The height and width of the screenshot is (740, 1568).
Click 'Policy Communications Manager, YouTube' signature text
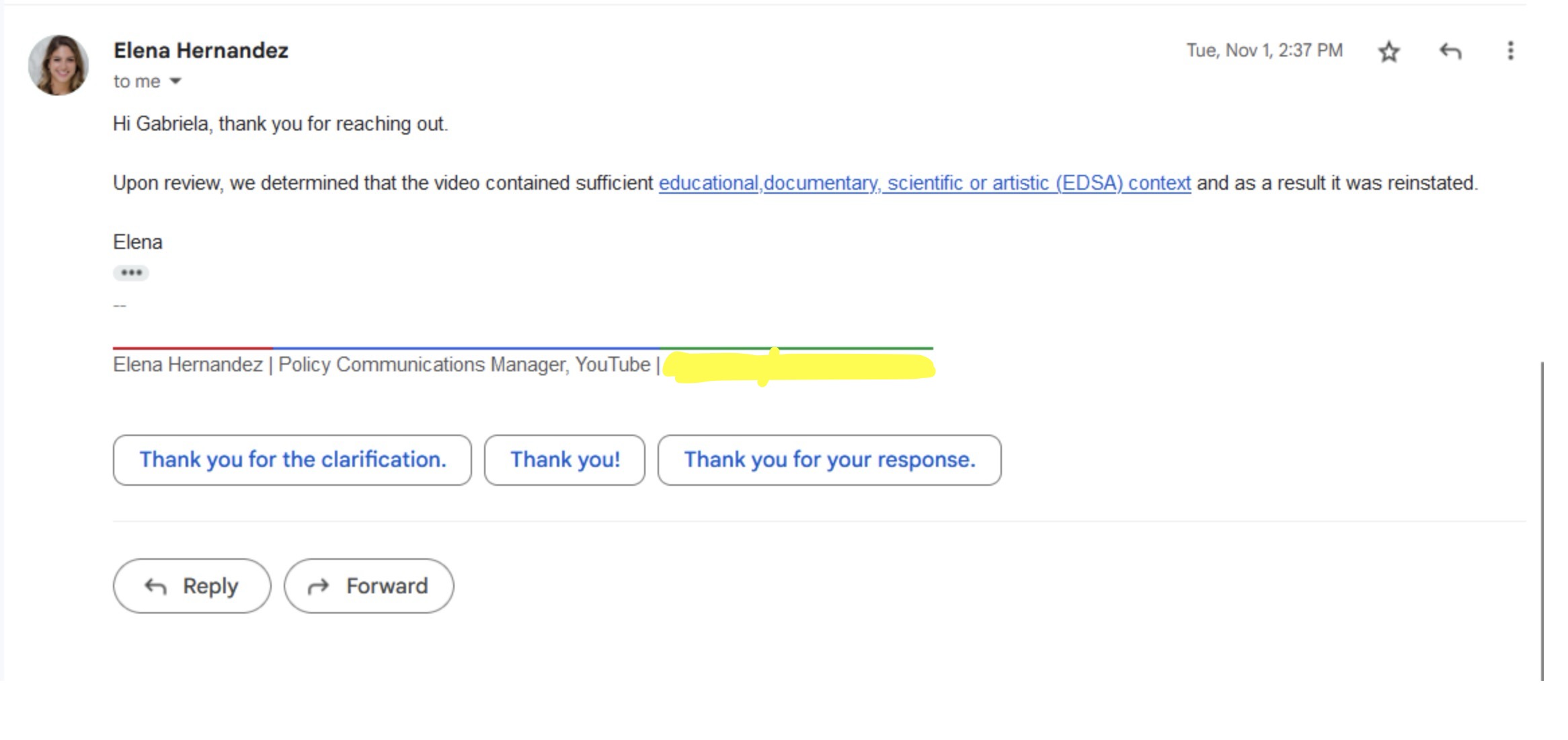pyautogui.click(x=464, y=365)
